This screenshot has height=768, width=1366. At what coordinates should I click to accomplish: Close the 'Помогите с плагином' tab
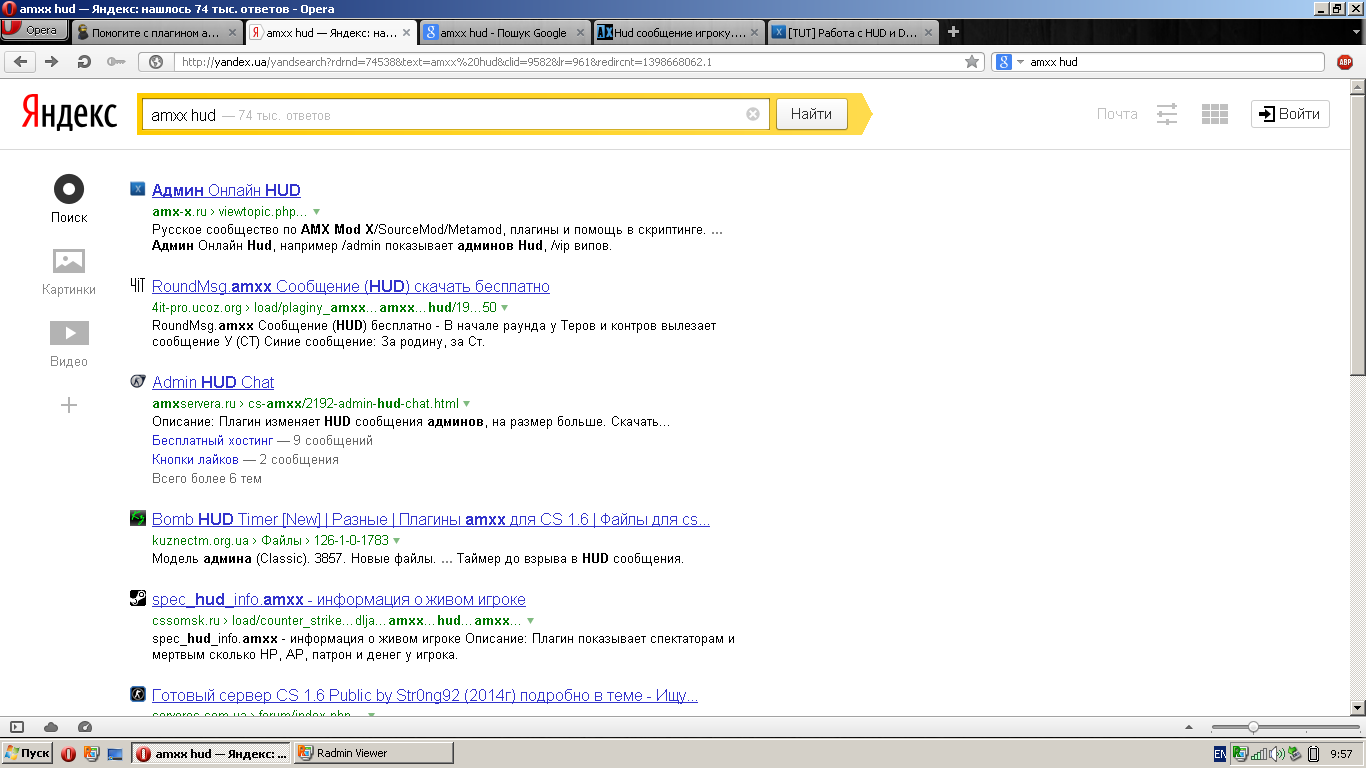pyautogui.click(x=232, y=32)
